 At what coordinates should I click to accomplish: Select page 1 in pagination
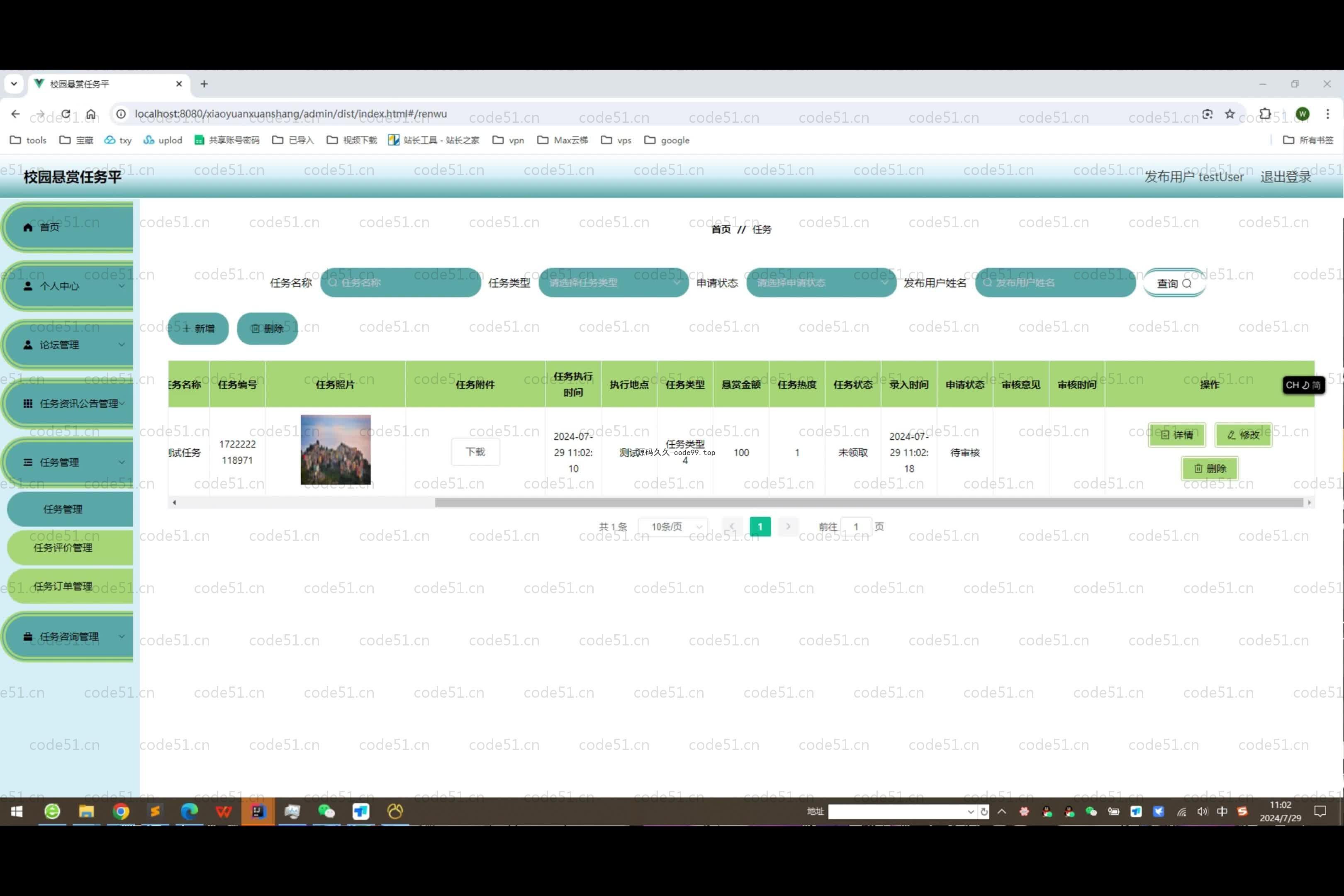coord(760,526)
